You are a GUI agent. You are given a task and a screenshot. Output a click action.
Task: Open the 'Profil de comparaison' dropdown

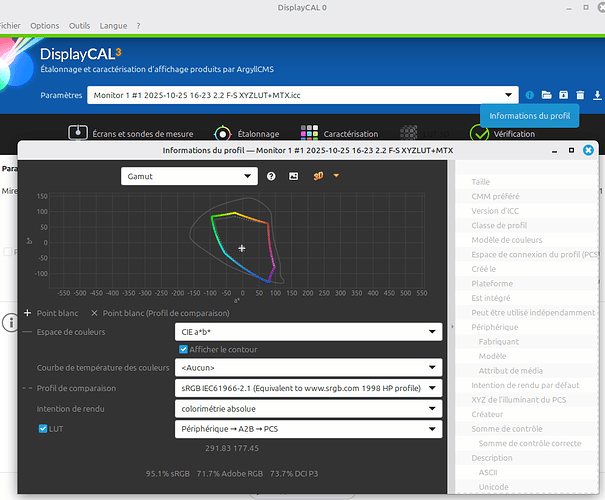tap(306, 388)
